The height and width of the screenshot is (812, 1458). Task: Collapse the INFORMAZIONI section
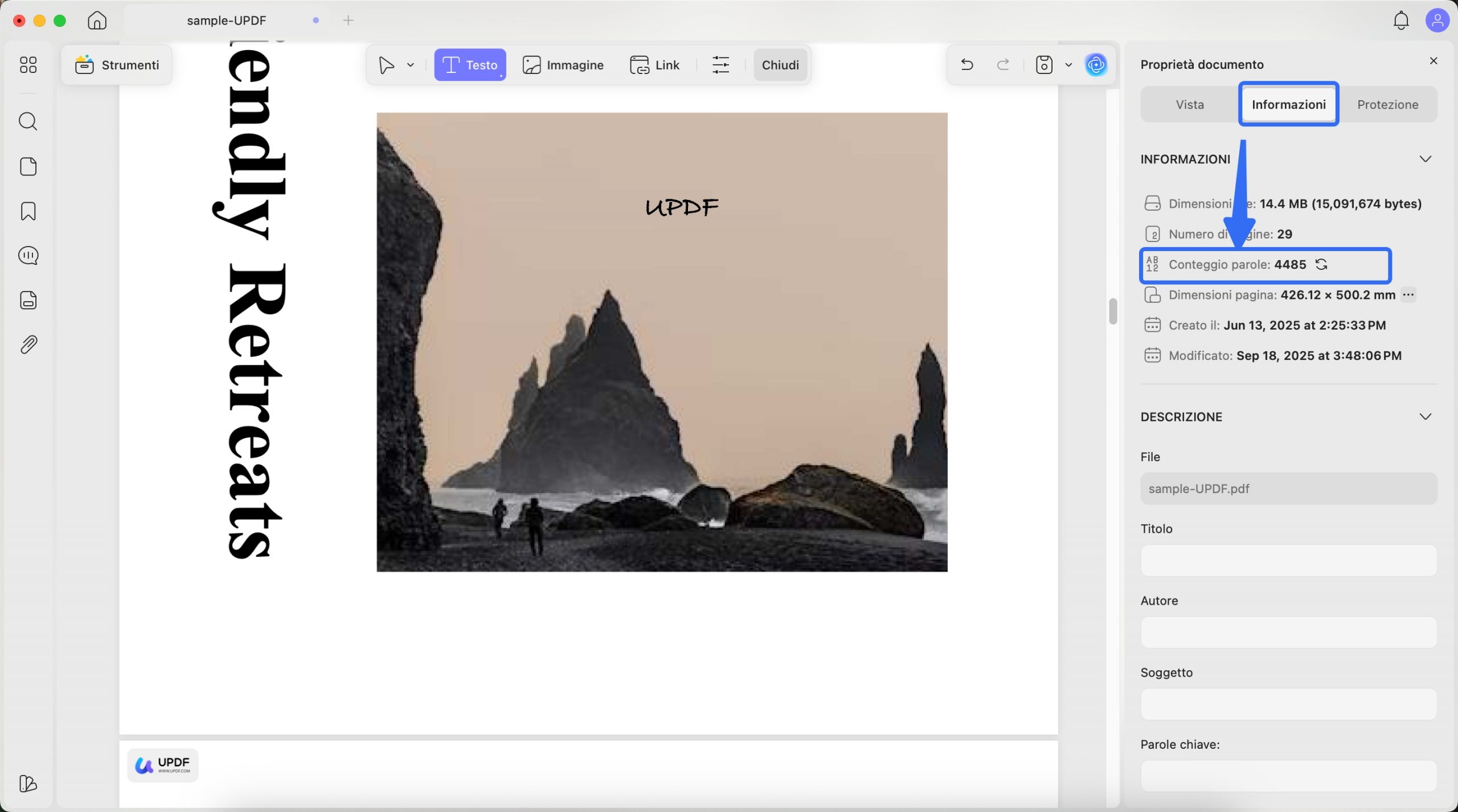click(1426, 159)
